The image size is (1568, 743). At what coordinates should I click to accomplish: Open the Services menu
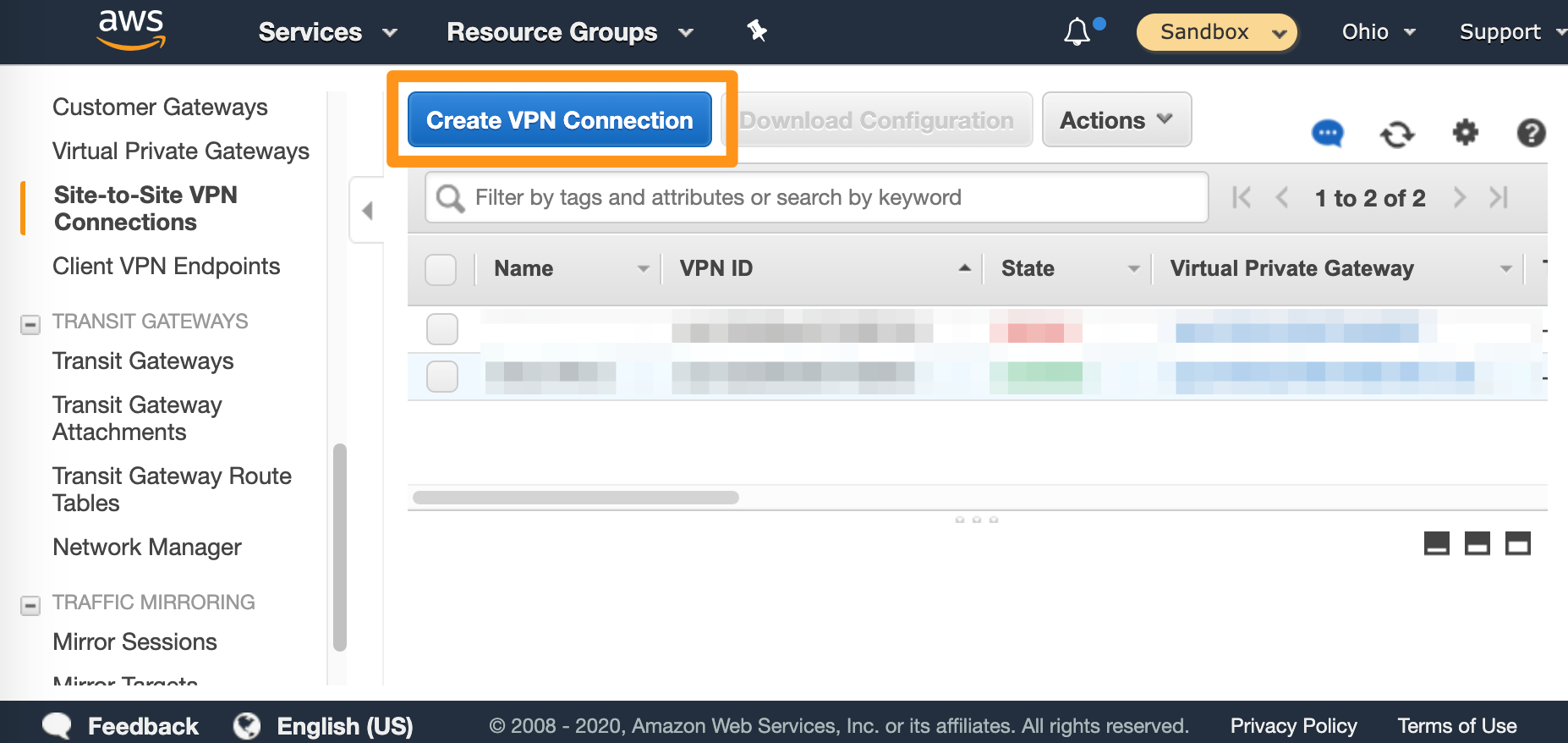click(x=327, y=32)
